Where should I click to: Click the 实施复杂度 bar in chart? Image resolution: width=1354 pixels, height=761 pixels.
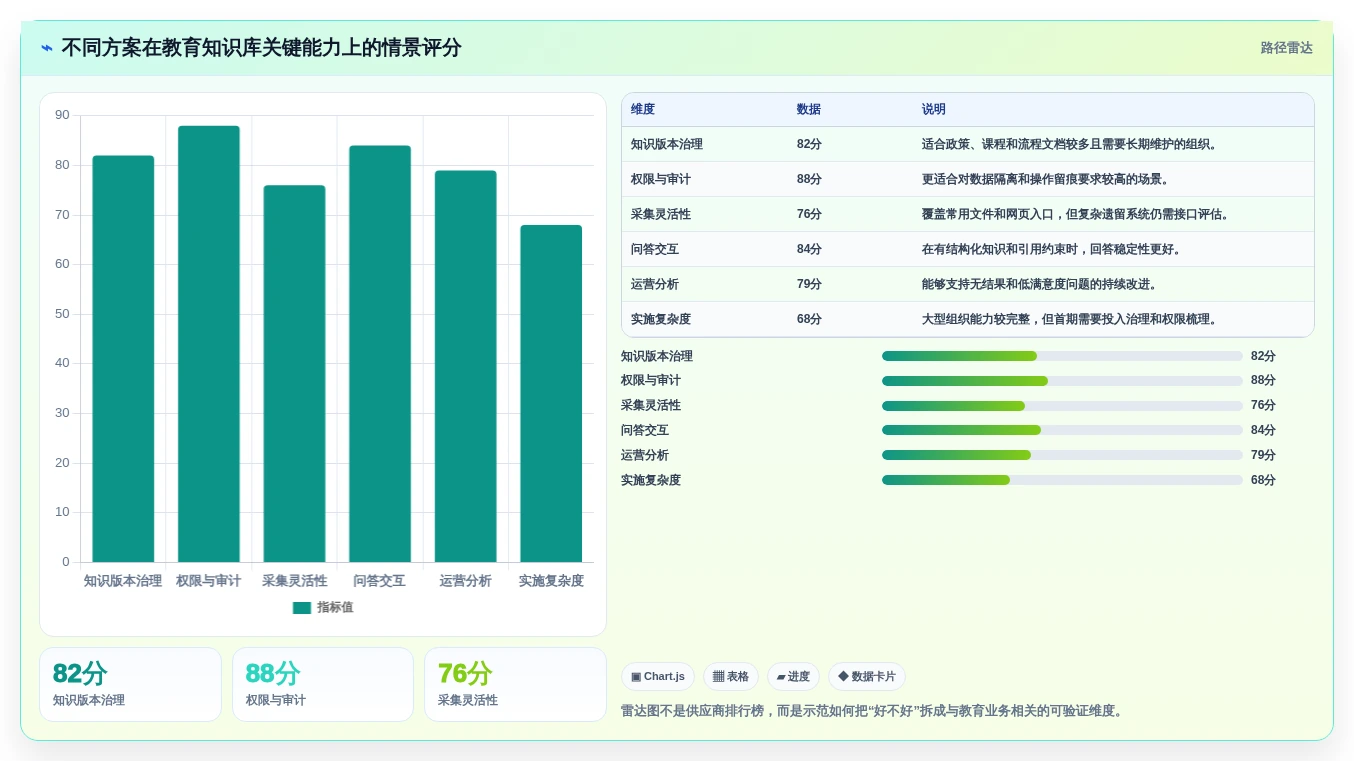click(x=551, y=394)
